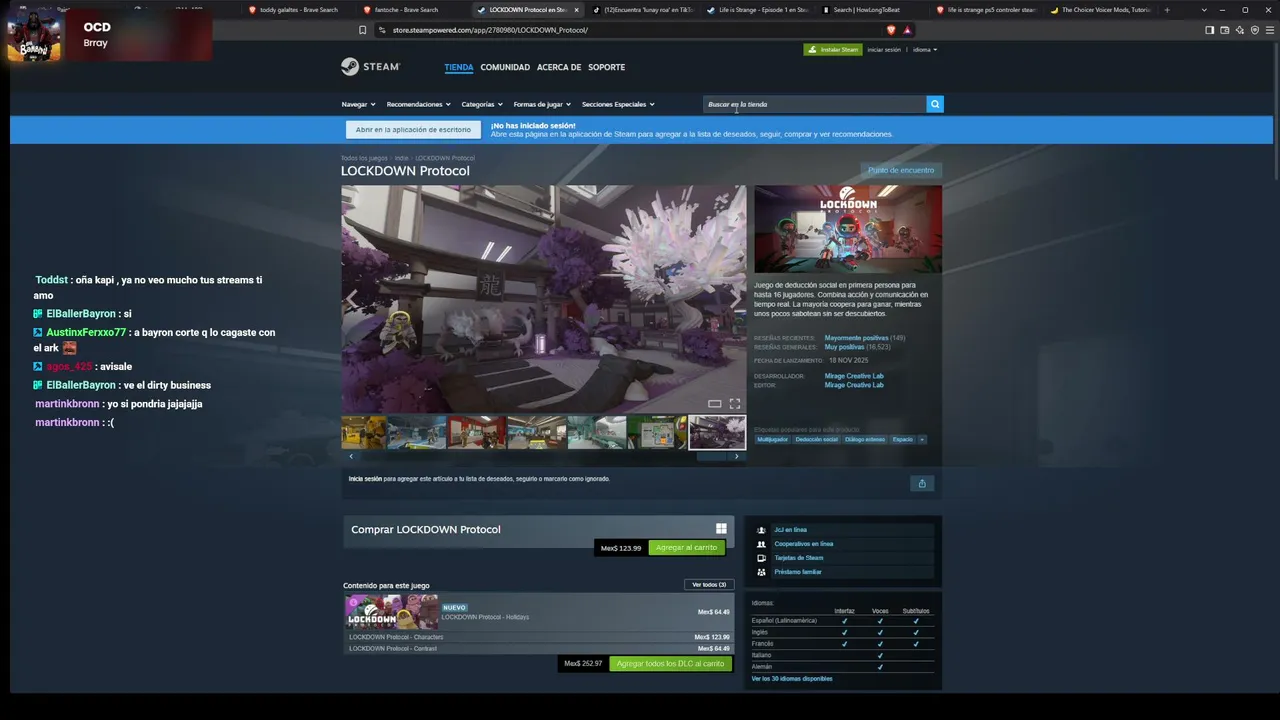Select the first yellow-room screenshot thumbnail
Image resolution: width=1280 pixels, height=720 pixels.
[364, 432]
